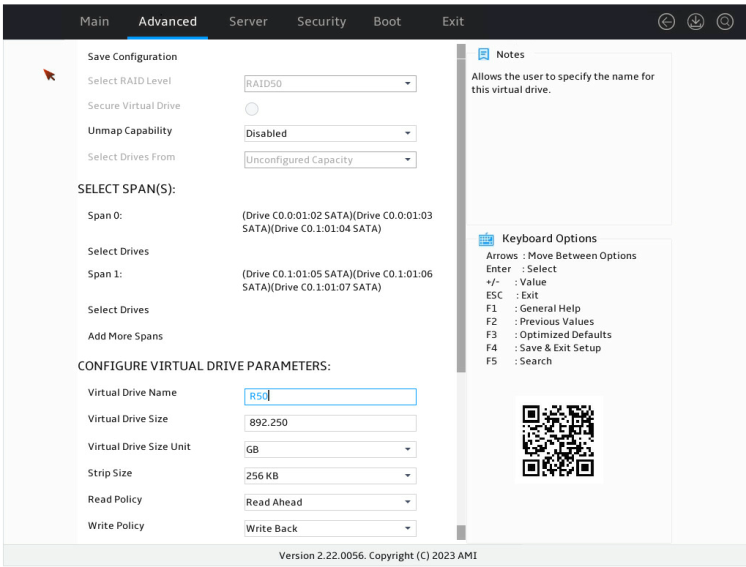Switch to the Exit tab

click(452, 21)
